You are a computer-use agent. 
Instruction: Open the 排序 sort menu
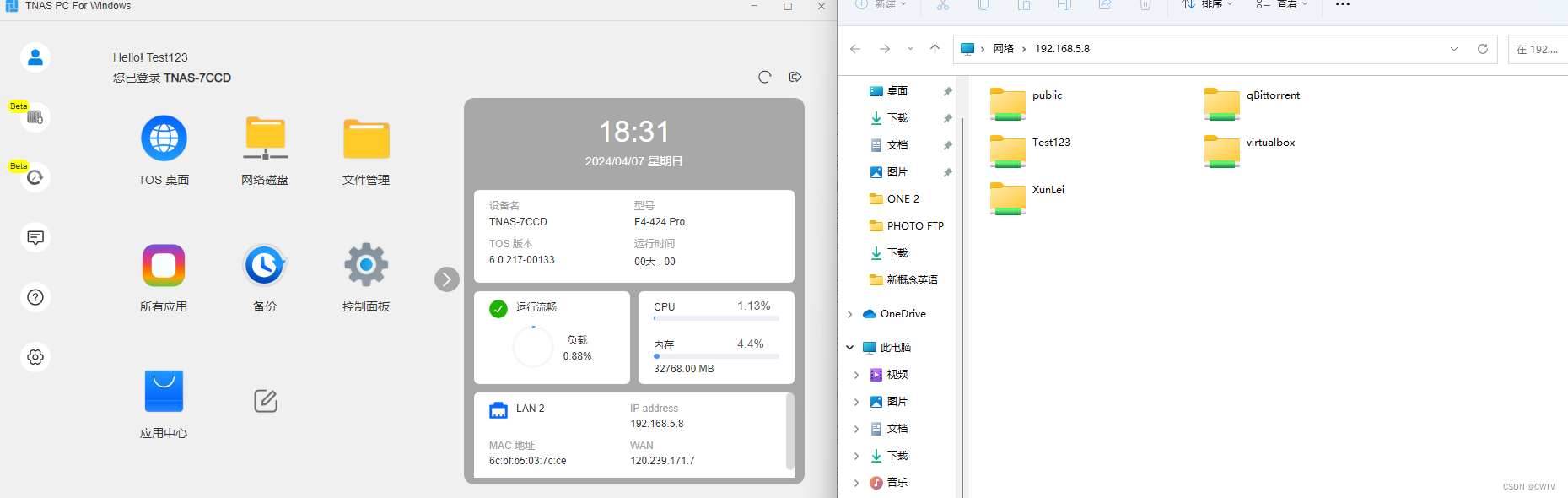point(1207,4)
